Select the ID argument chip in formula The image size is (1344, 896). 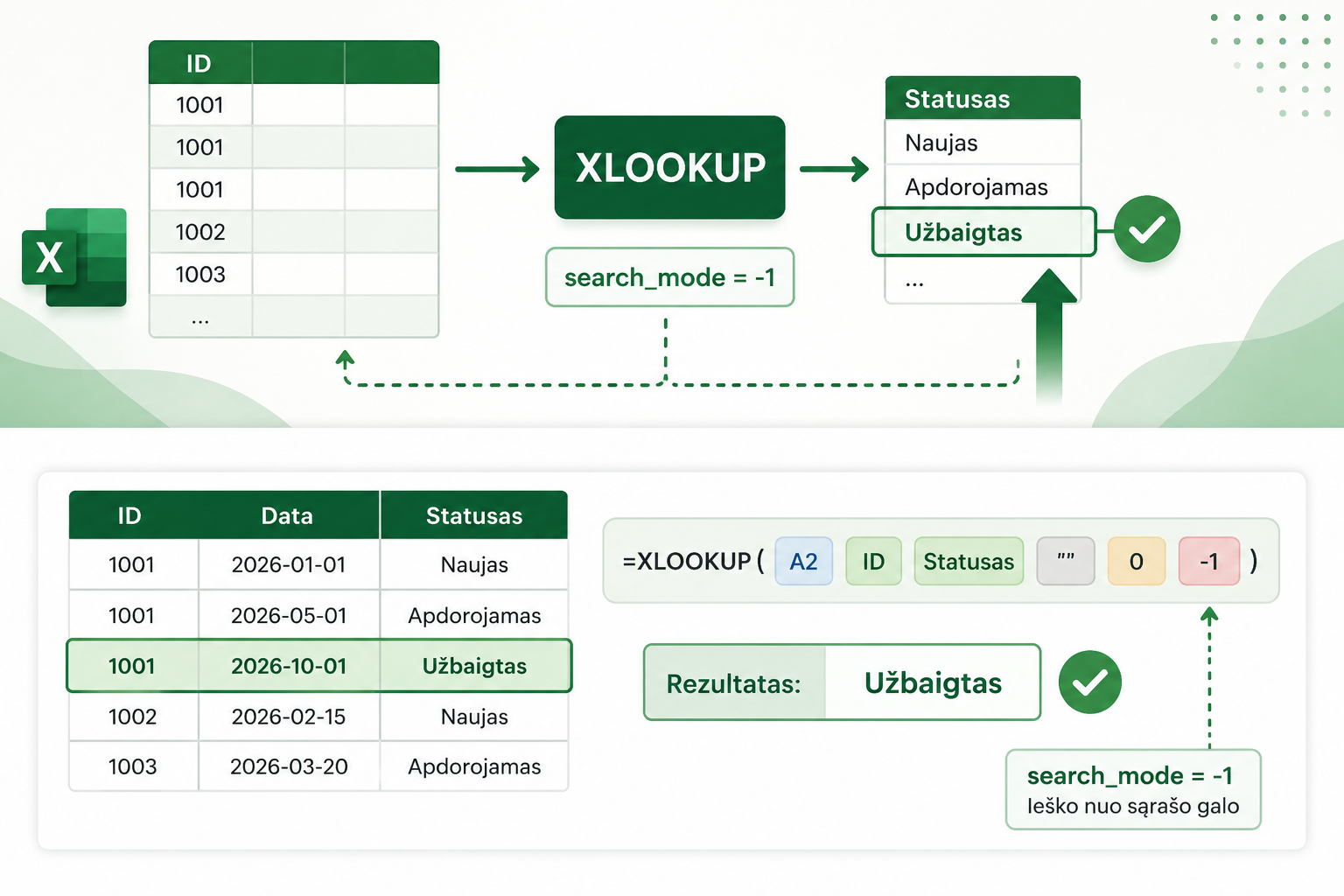coord(873,561)
